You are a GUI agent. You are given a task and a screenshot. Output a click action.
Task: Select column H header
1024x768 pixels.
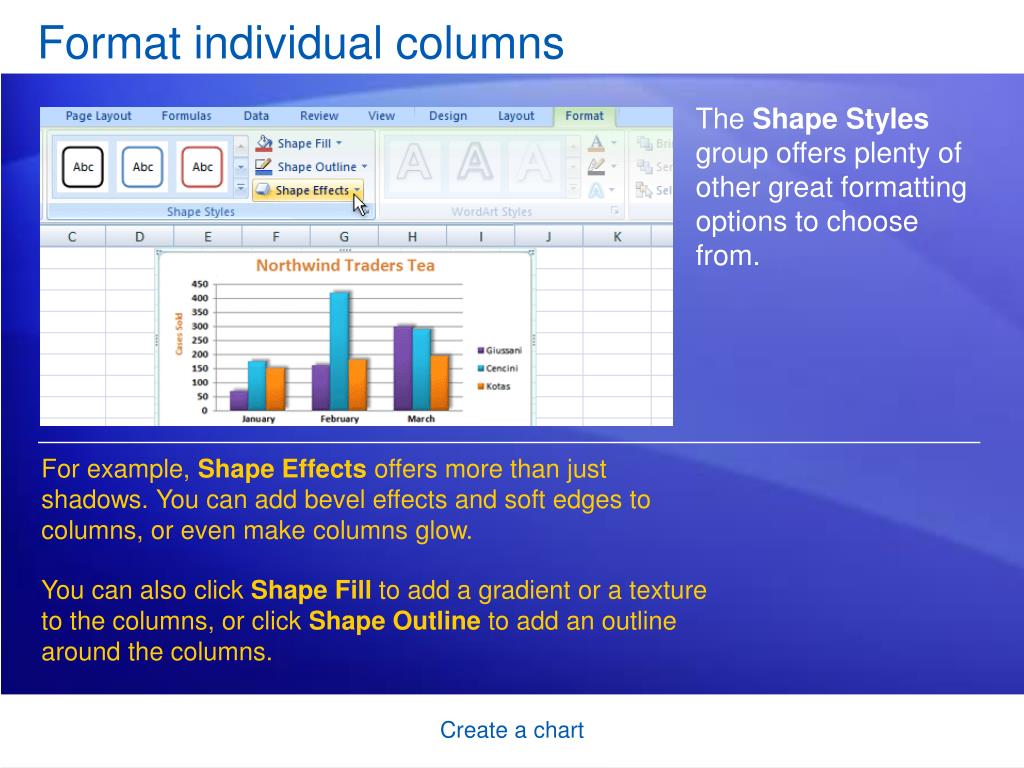coord(412,236)
